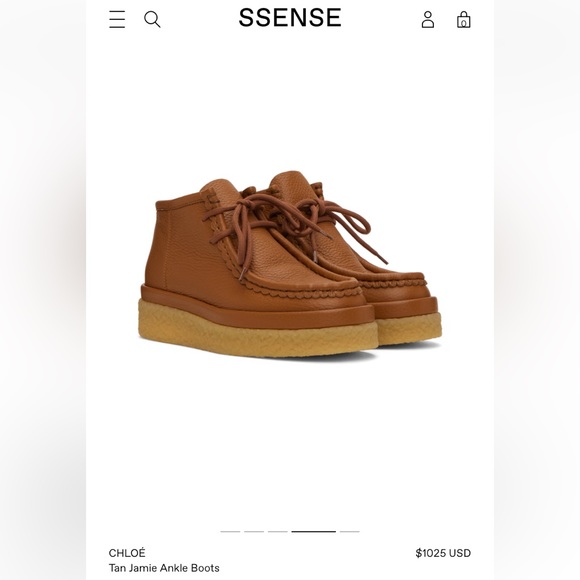Click the blurred left margin area

(x=43, y=290)
